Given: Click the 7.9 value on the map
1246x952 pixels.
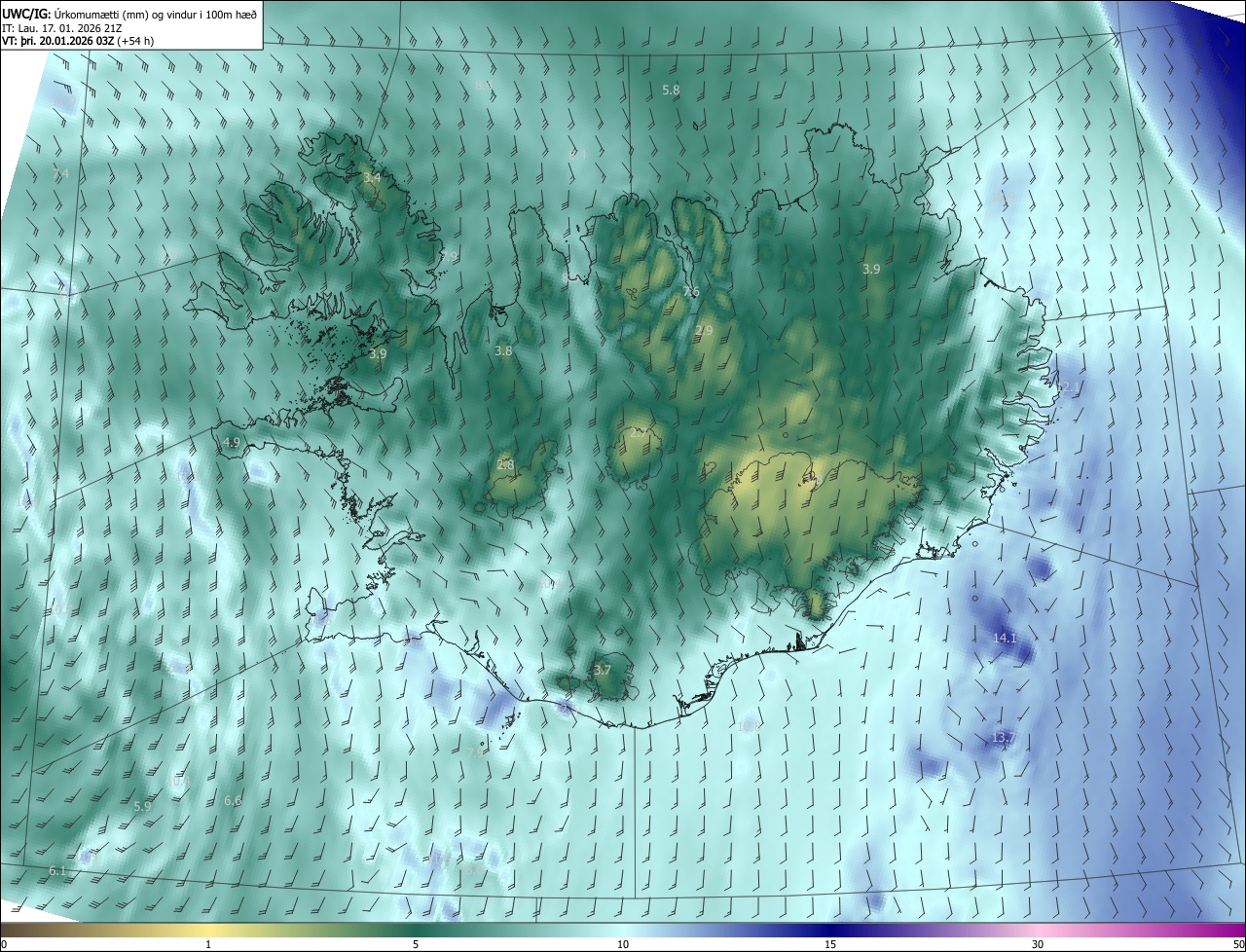Looking at the screenshot, I should click(x=449, y=255).
